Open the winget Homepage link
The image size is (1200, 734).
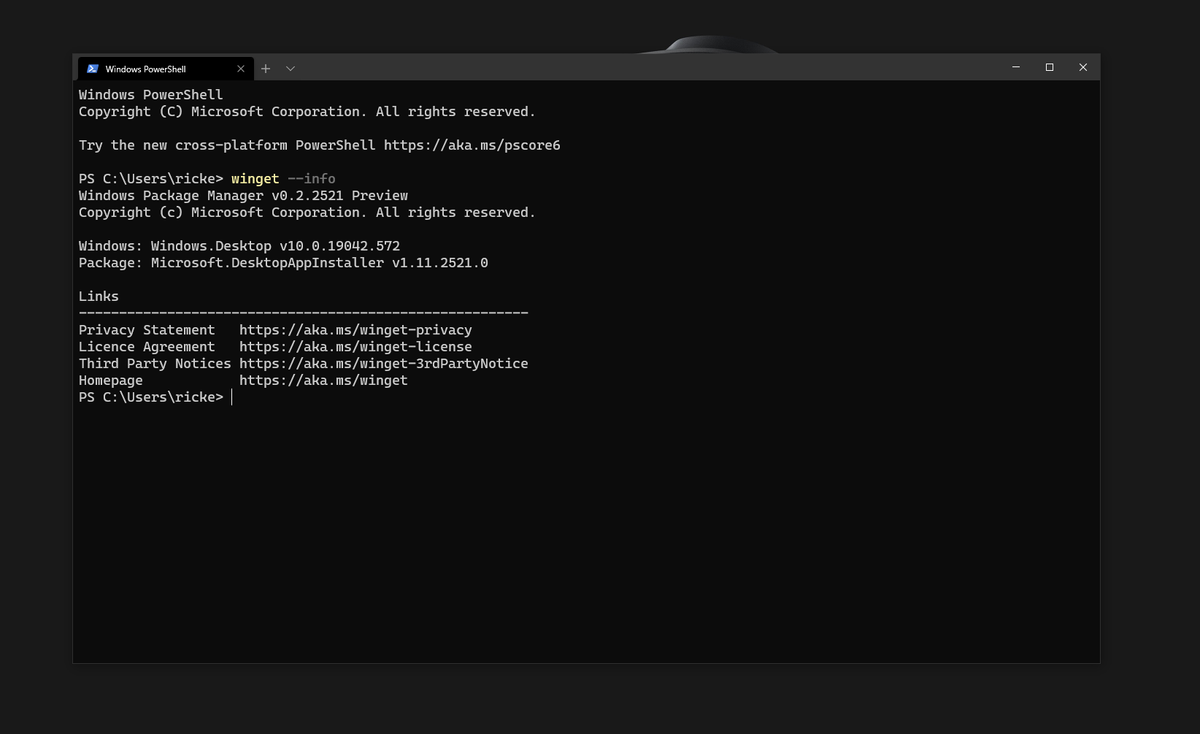pyautogui.click(x=322, y=380)
